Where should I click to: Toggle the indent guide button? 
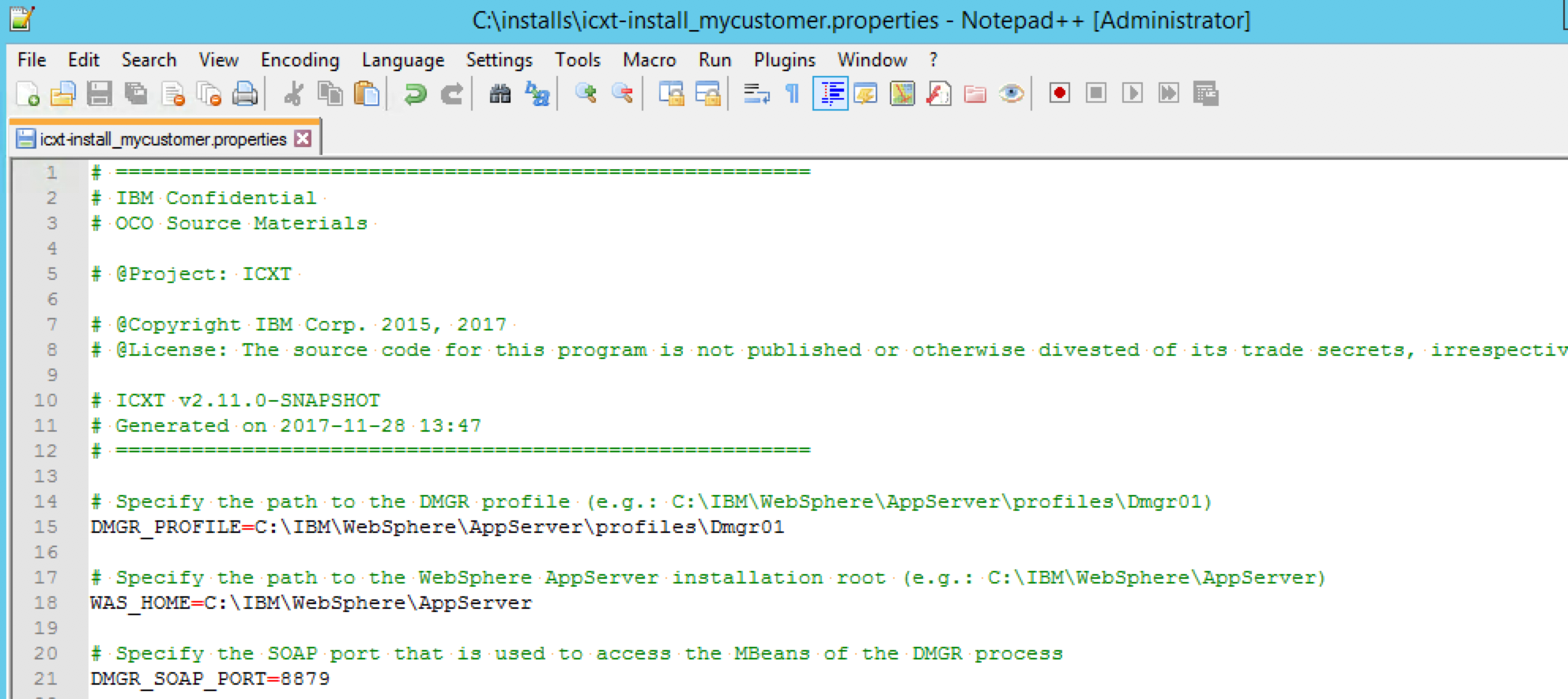(830, 94)
